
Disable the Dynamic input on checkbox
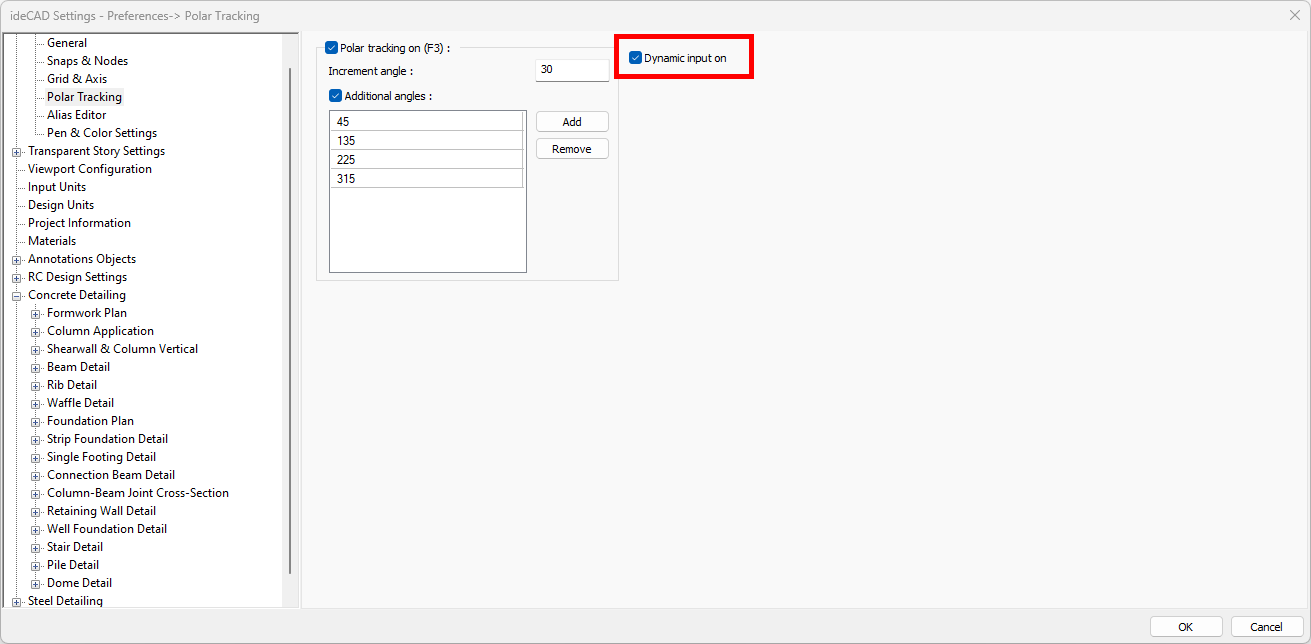[x=635, y=58]
